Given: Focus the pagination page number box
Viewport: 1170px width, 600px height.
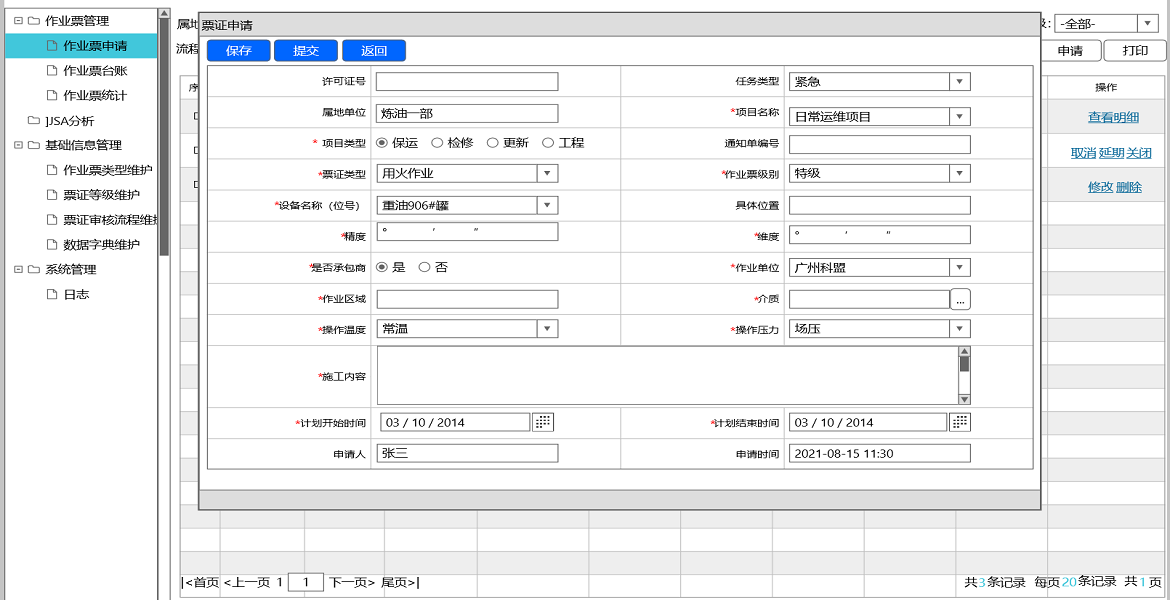Looking at the screenshot, I should (x=306, y=582).
